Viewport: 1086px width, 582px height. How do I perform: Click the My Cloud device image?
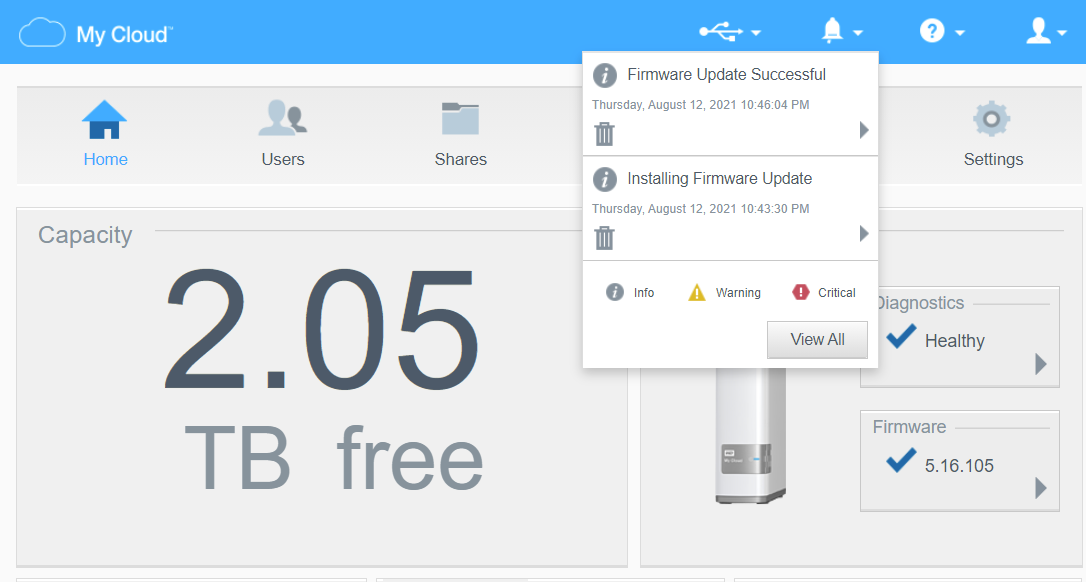tap(751, 435)
